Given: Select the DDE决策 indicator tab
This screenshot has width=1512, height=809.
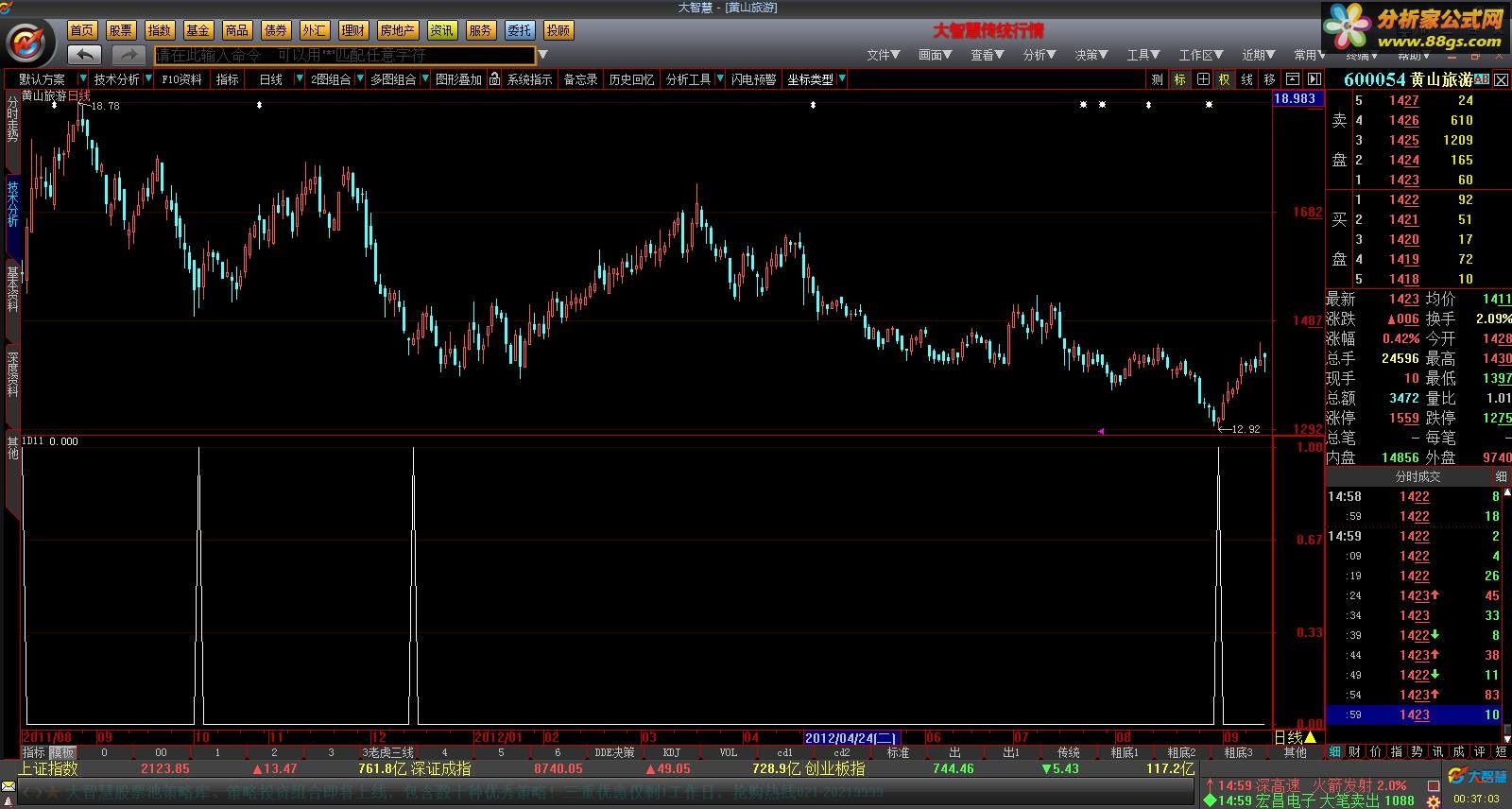Looking at the screenshot, I should [x=614, y=752].
